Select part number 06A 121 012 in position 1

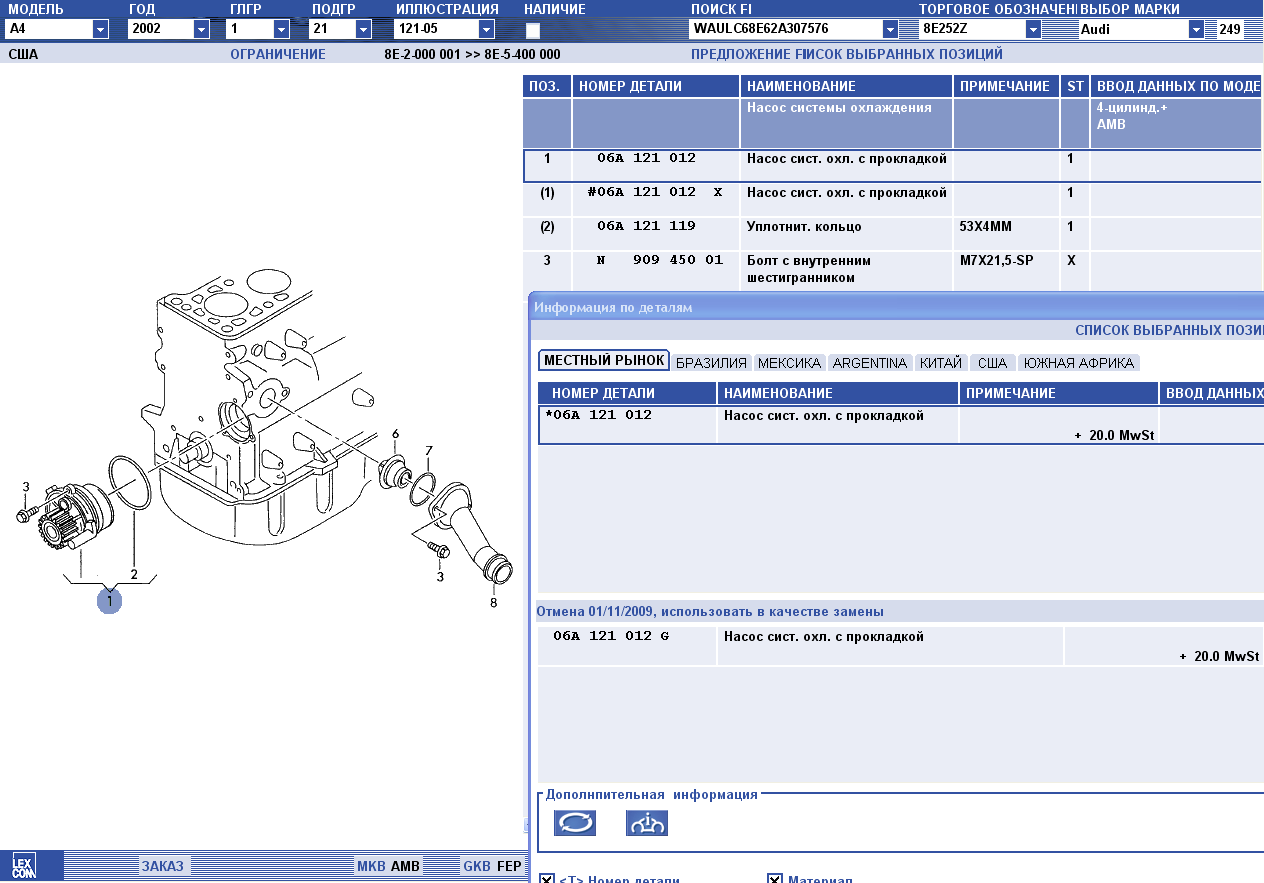(646, 158)
